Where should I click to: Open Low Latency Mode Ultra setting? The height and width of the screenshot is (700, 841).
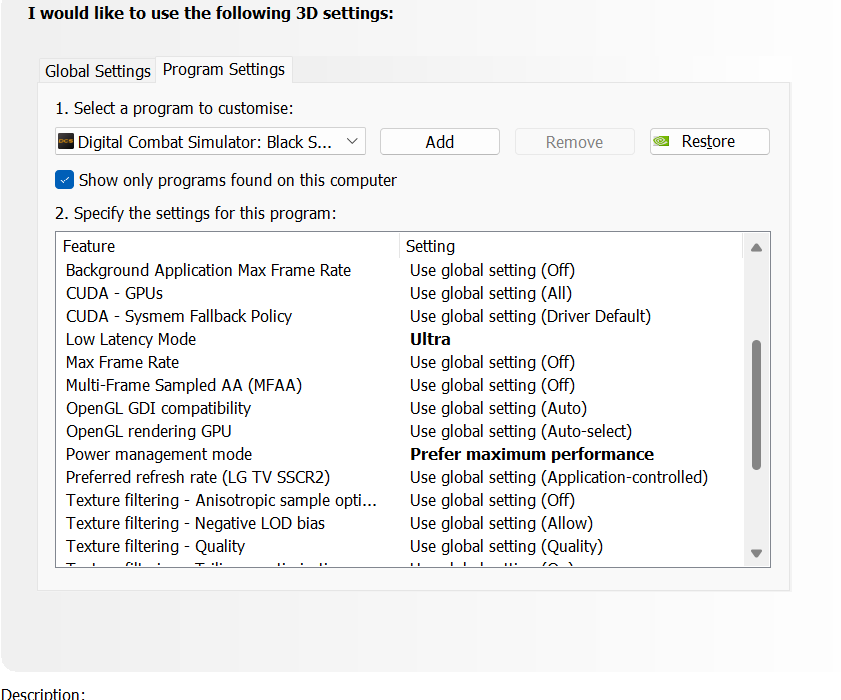click(431, 339)
